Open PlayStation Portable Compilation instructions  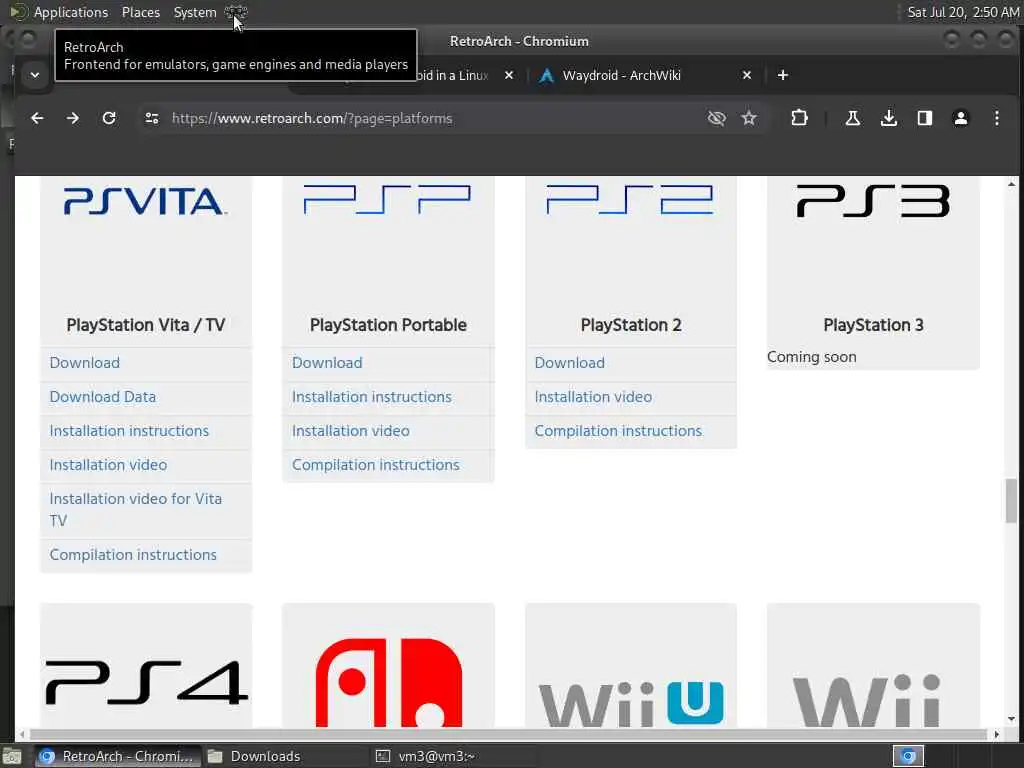pyautogui.click(x=376, y=465)
